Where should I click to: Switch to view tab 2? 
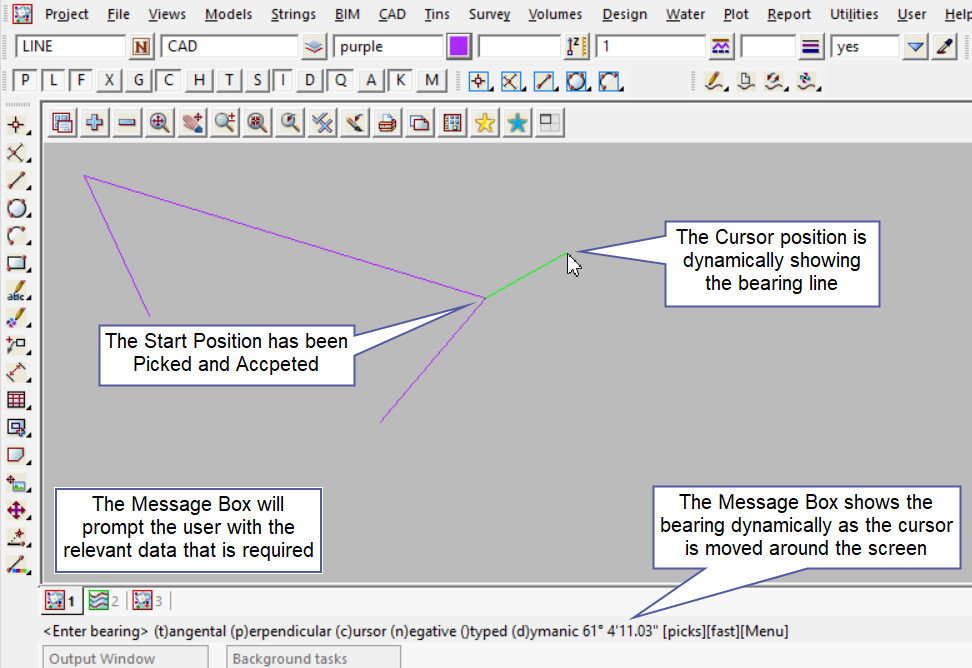[x=104, y=600]
